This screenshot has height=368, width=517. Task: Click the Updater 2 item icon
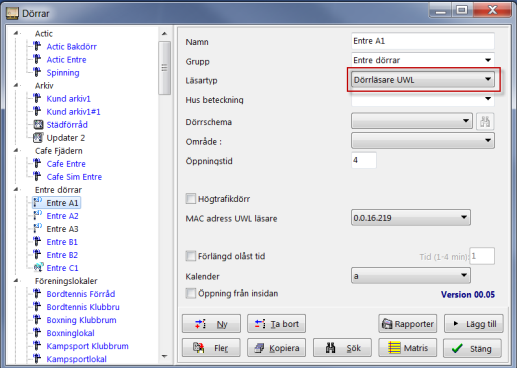tap(38, 137)
